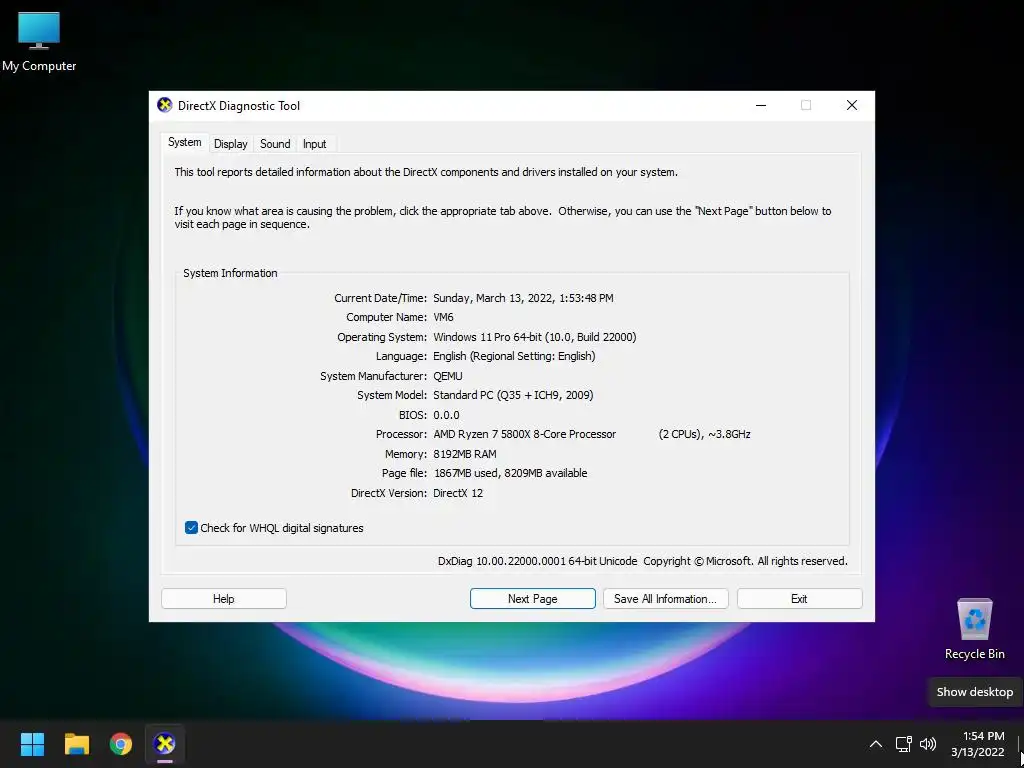This screenshot has width=1024, height=768.
Task: Click the Language value English
Action: [x=514, y=357]
